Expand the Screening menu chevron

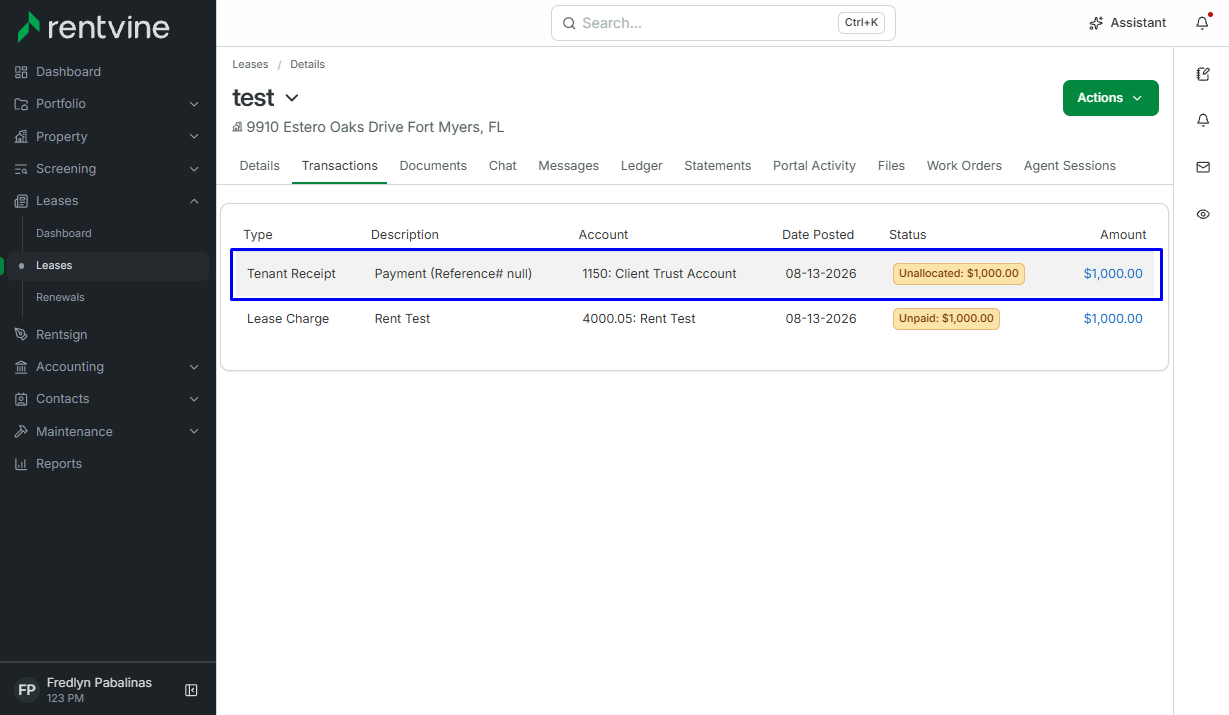[194, 169]
